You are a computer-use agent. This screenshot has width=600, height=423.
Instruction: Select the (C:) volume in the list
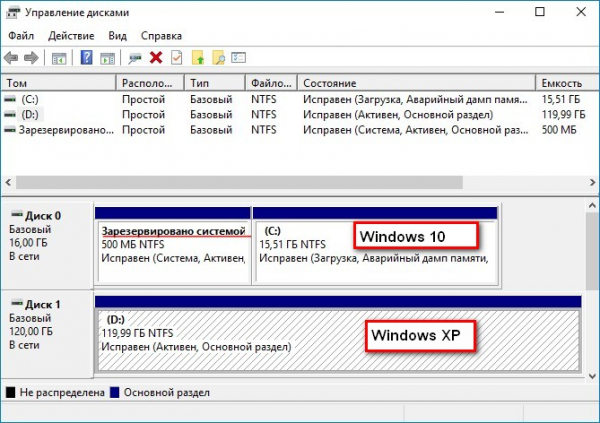[x=30, y=99]
